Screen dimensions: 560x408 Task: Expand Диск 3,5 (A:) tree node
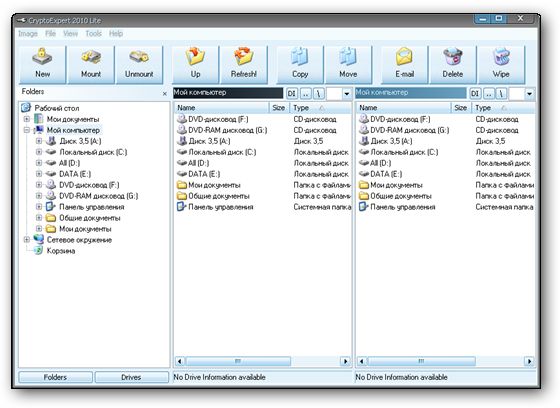[39, 141]
